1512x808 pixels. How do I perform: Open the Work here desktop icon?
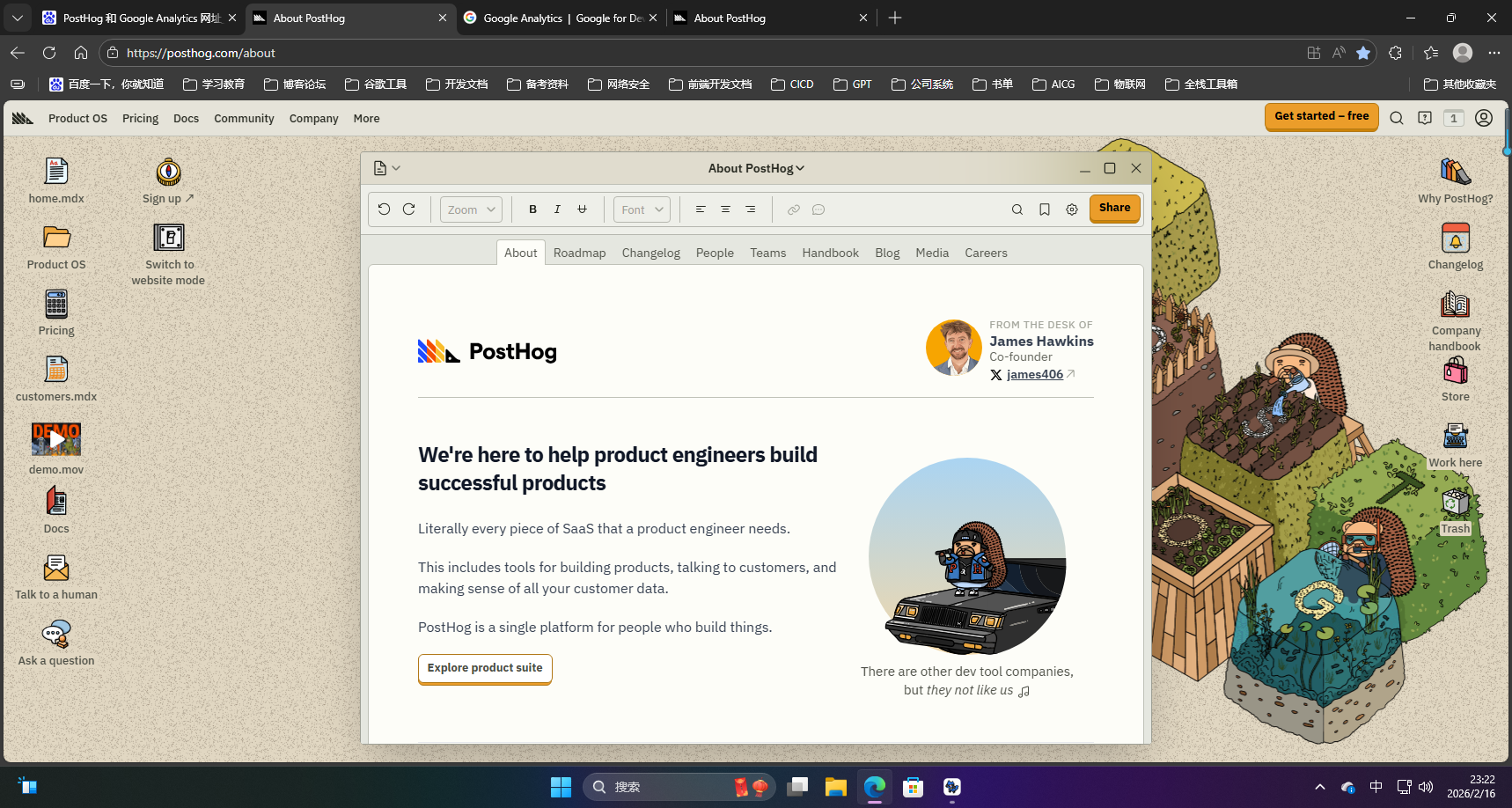point(1455,444)
